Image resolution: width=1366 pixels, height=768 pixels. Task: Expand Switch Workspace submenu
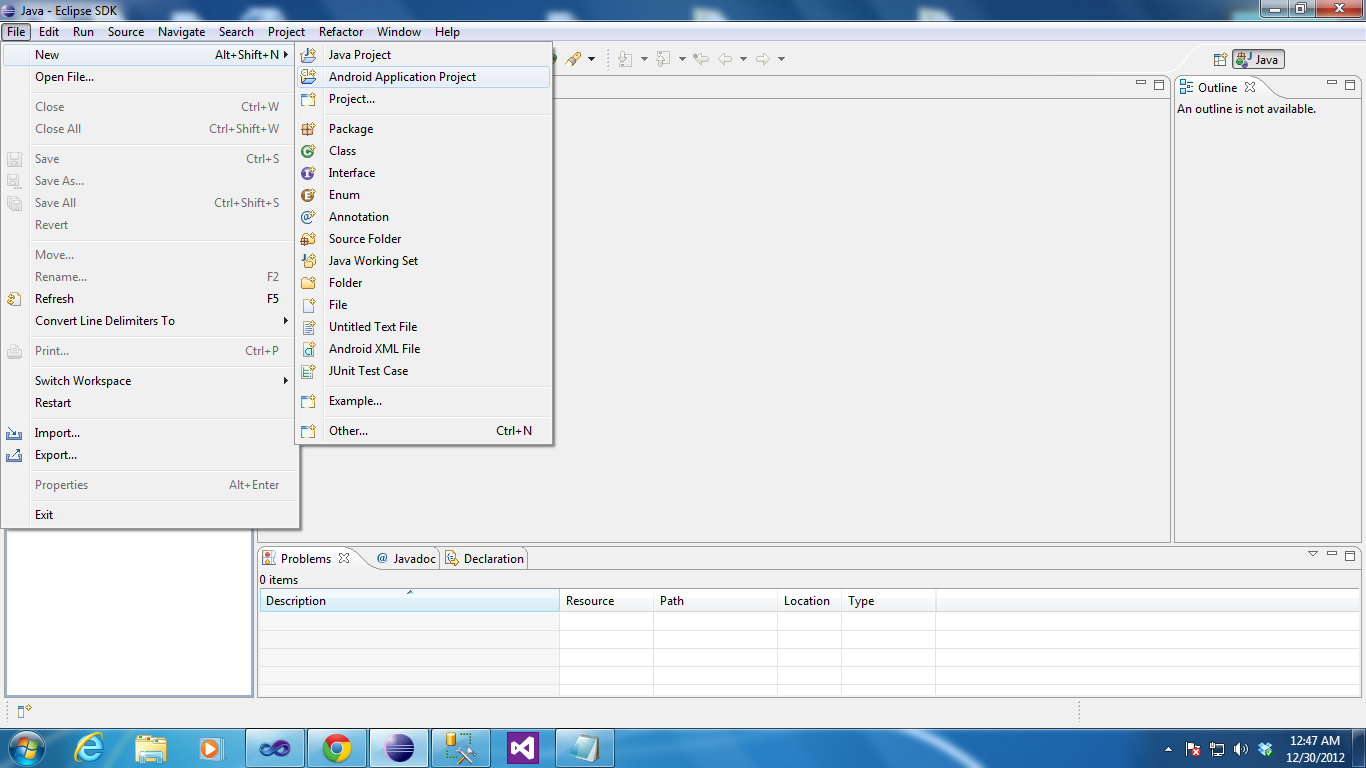coord(150,381)
